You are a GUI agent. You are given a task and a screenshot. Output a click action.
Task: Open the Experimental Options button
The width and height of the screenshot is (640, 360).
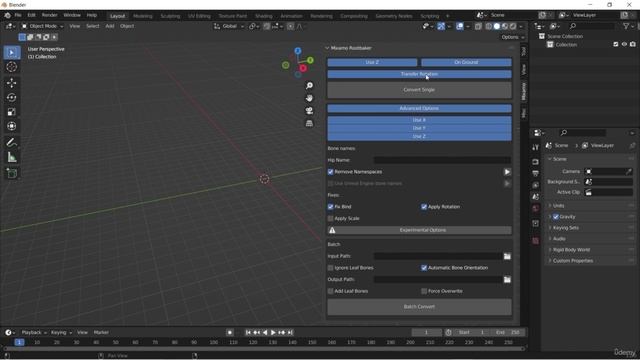point(419,230)
